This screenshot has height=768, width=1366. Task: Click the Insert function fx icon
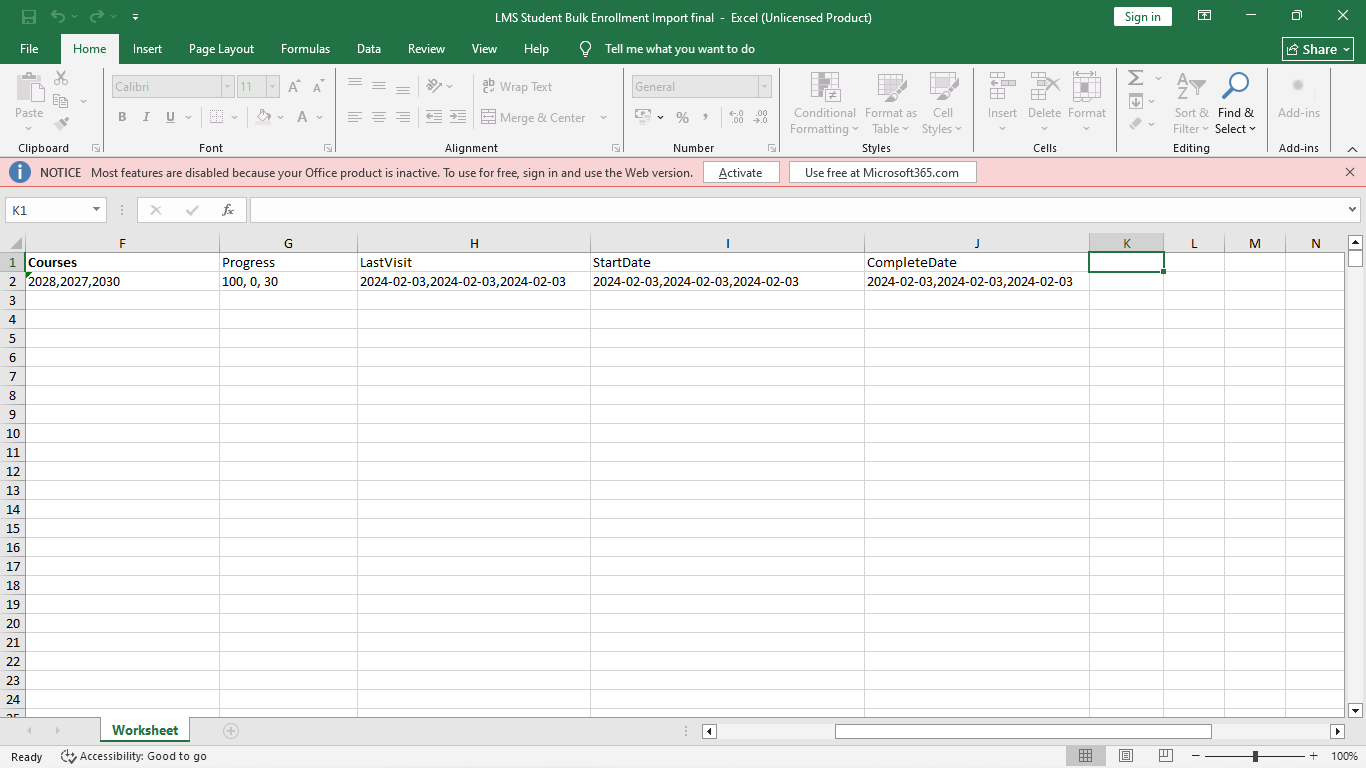point(228,210)
